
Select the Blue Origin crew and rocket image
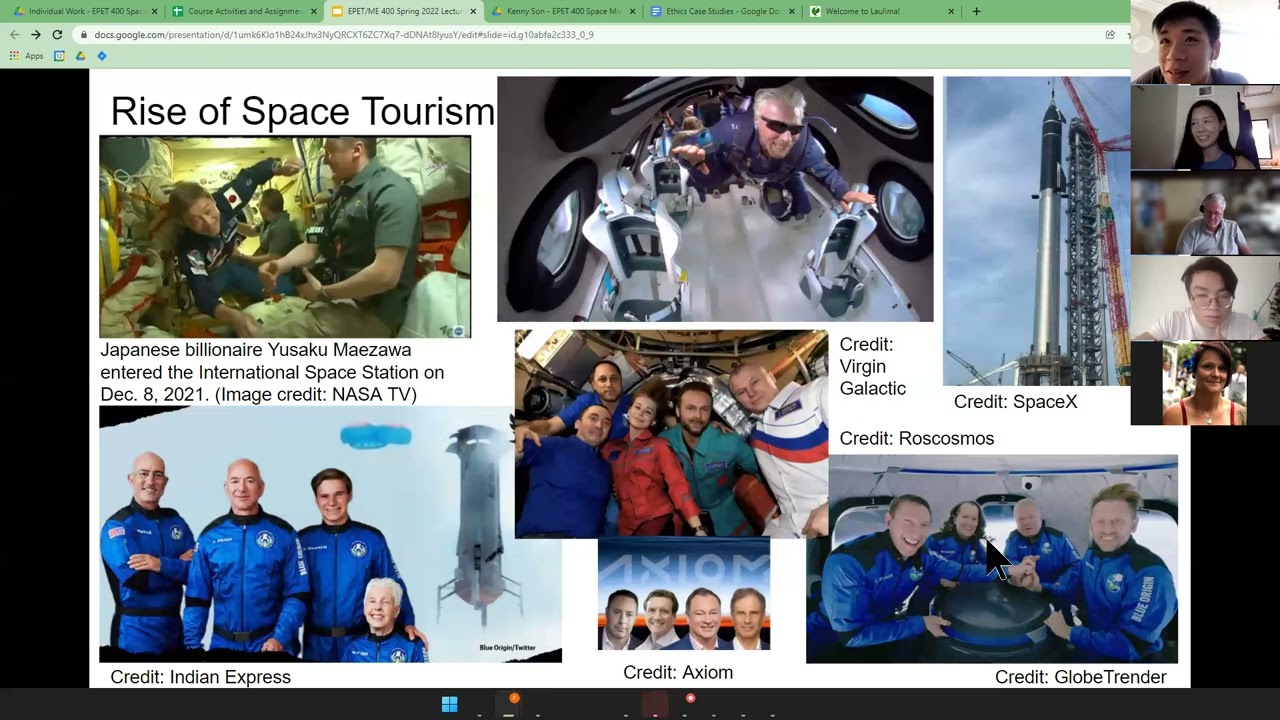pyautogui.click(x=330, y=534)
